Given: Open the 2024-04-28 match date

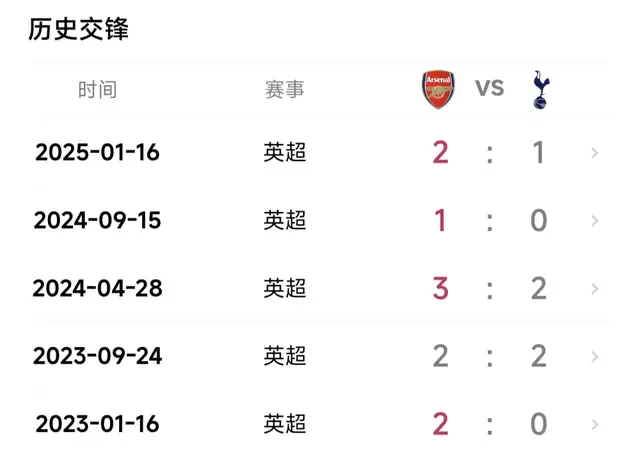Looking at the screenshot, I should pos(97,289).
